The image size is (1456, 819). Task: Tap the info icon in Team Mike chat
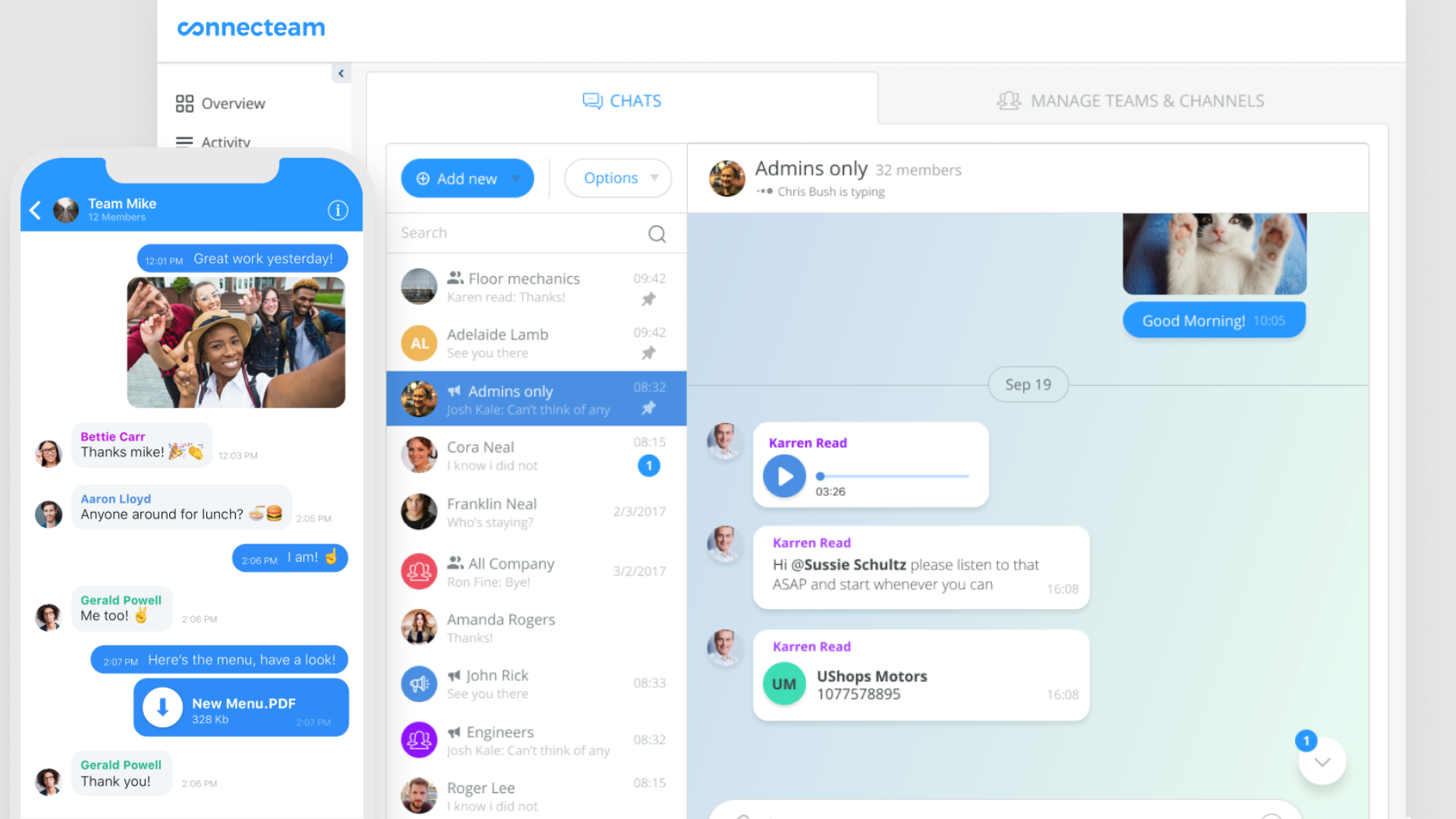click(338, 210)
